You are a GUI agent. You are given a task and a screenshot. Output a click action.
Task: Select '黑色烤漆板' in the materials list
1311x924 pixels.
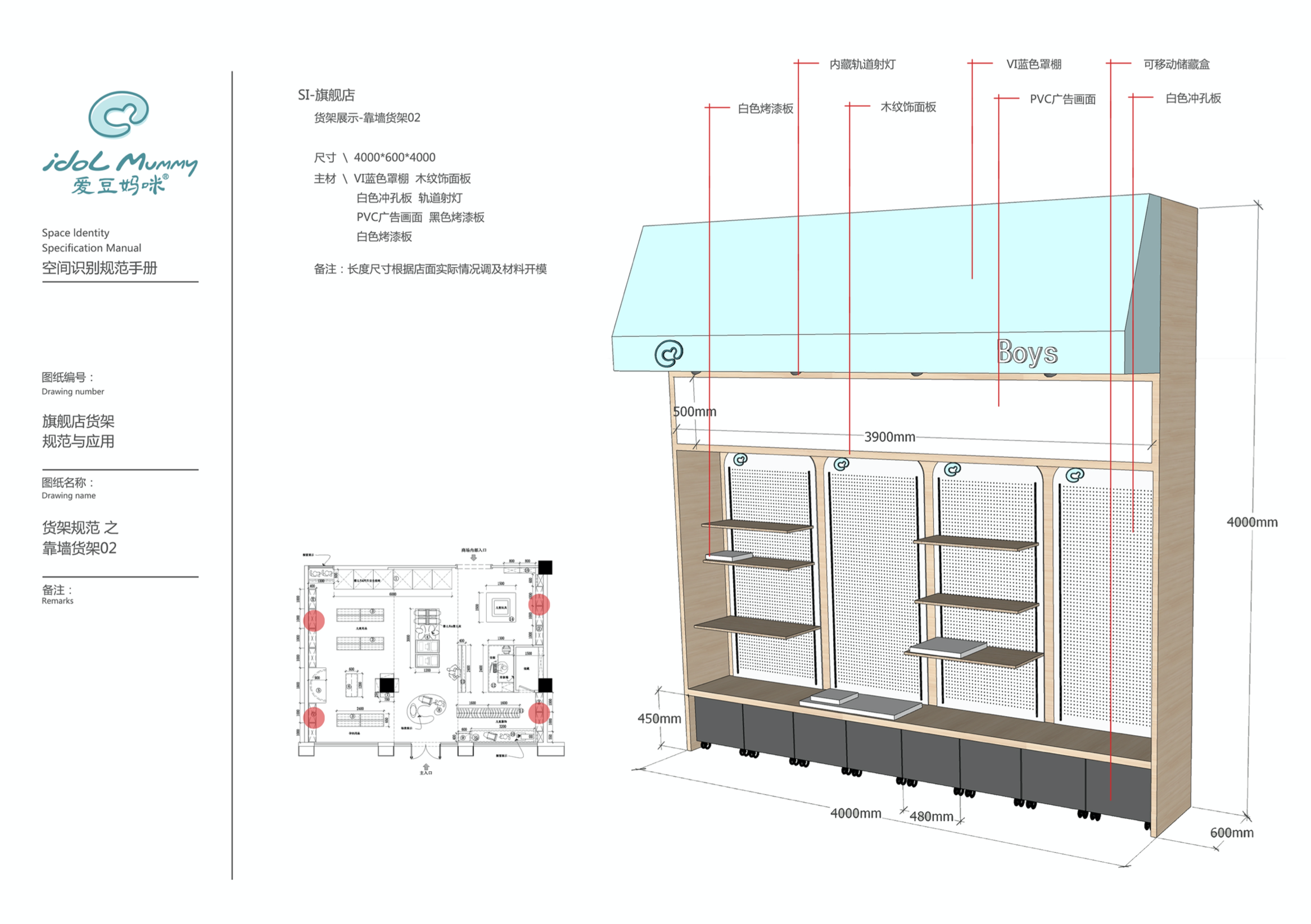point(457,217)
